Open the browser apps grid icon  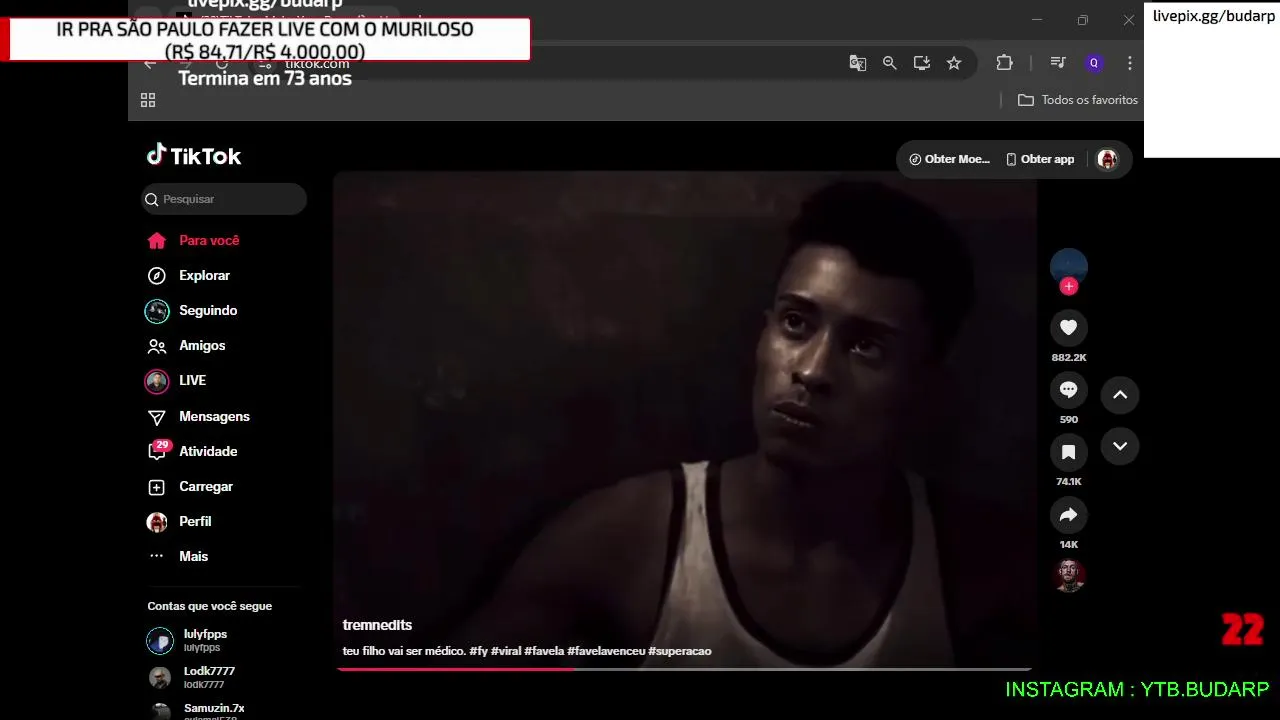pyautogui.click(x=148, y=100)
